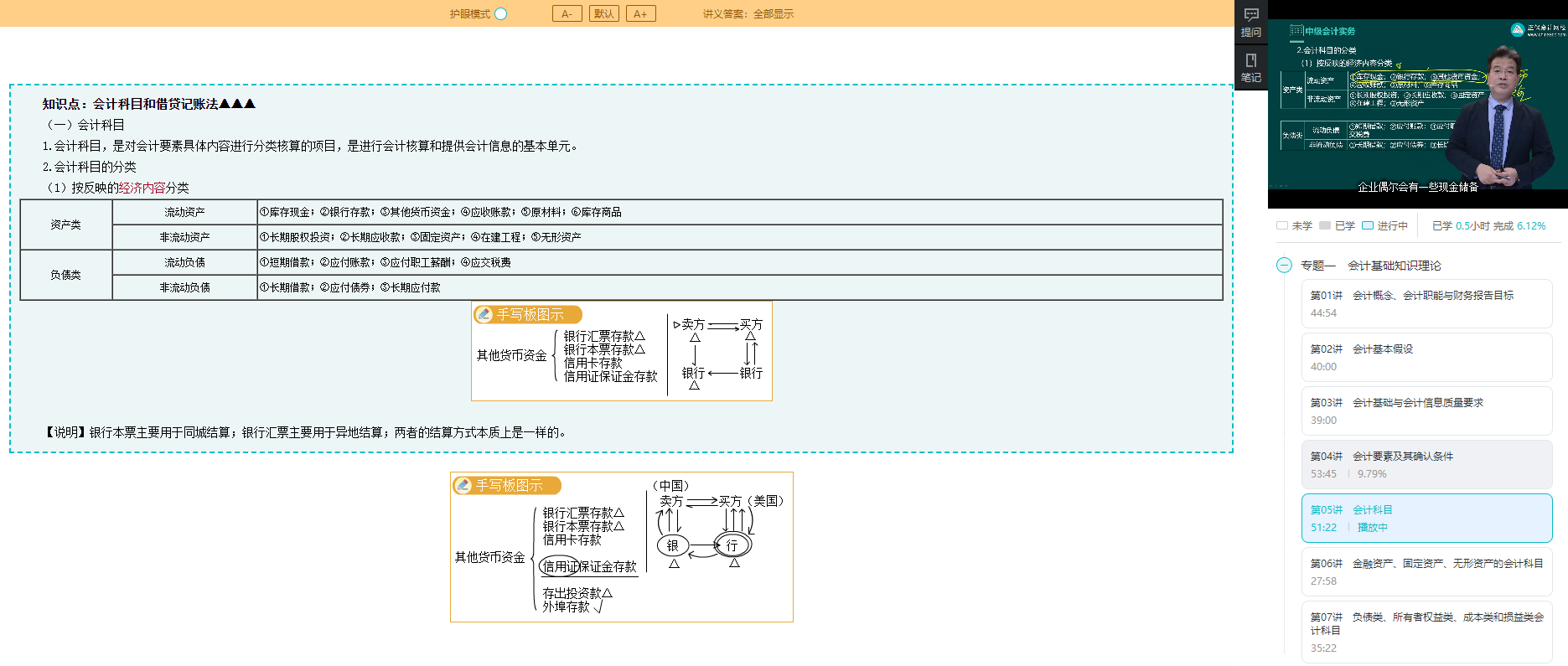The width and height of the screenshot is (1568, 666).
Task: Open lesson 第06讲 金融资产、固定资产、无形资产的会计科目
Action: coord(1426,571)
